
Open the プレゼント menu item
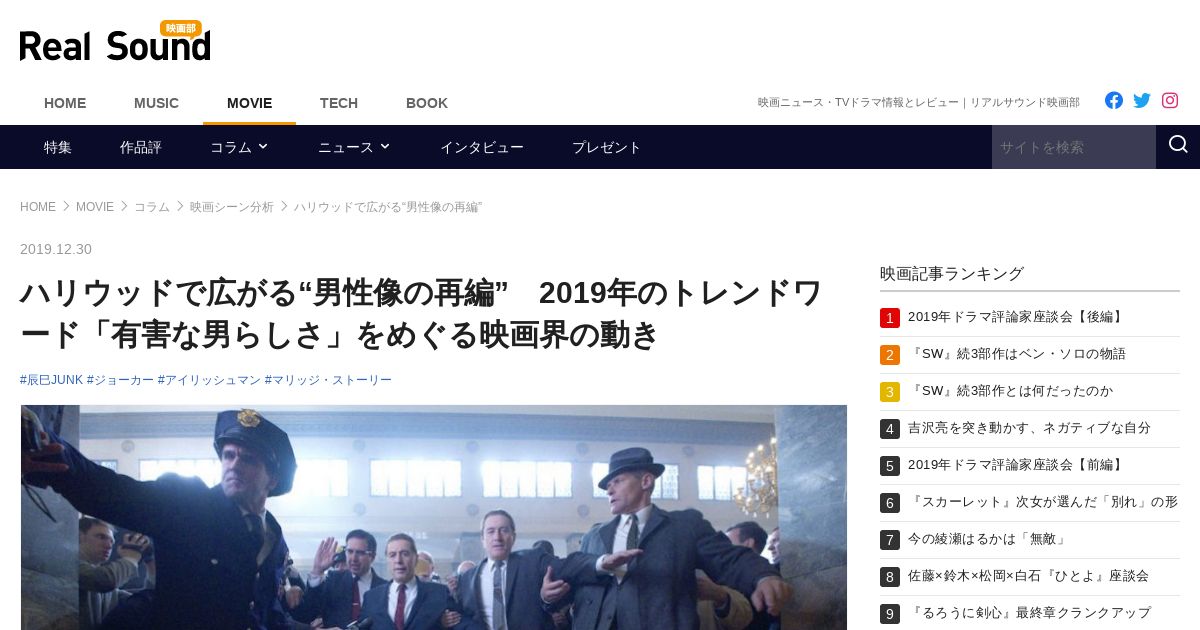pyautogui.click(x=607, y=147)
